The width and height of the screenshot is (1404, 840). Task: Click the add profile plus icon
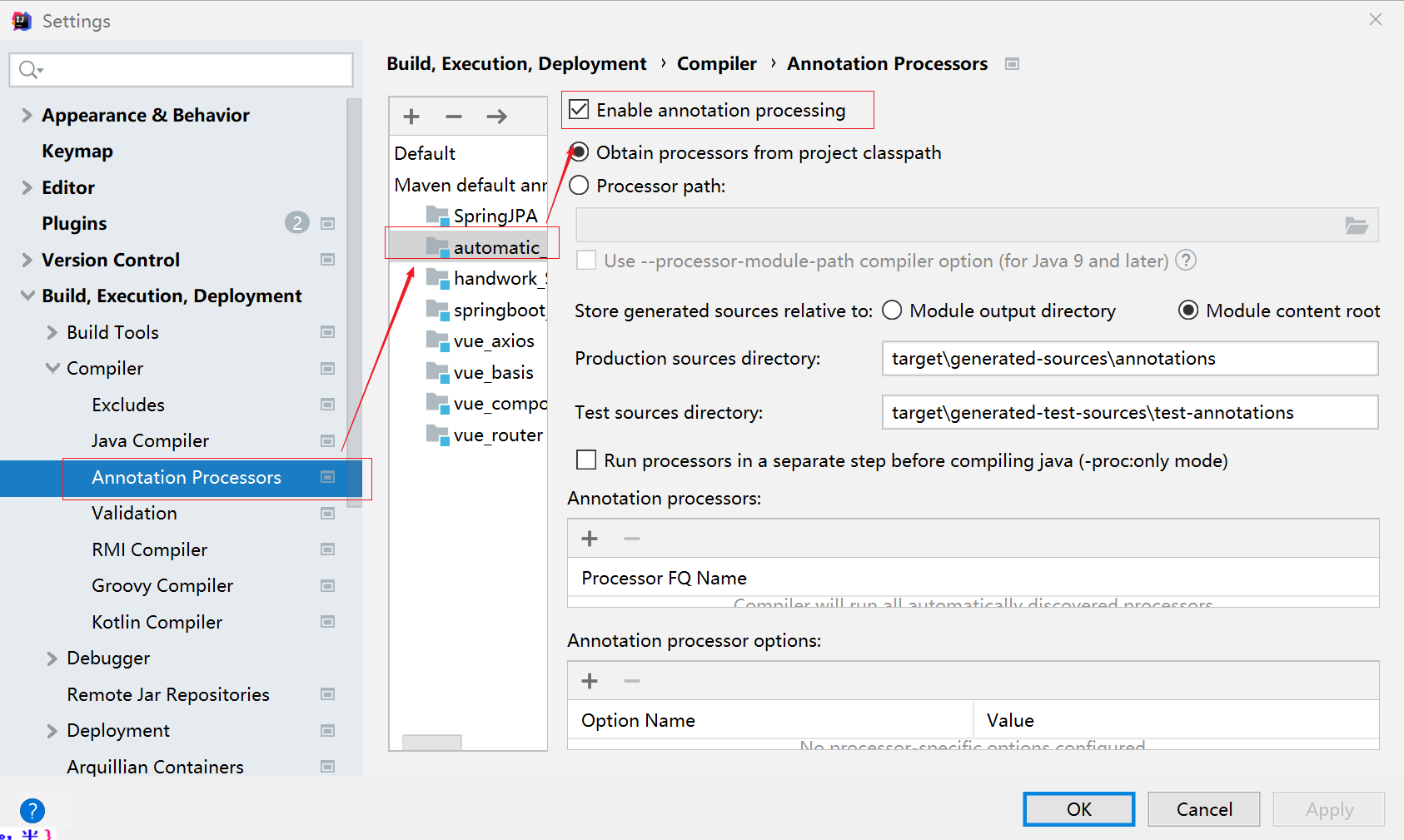point(411,117)
